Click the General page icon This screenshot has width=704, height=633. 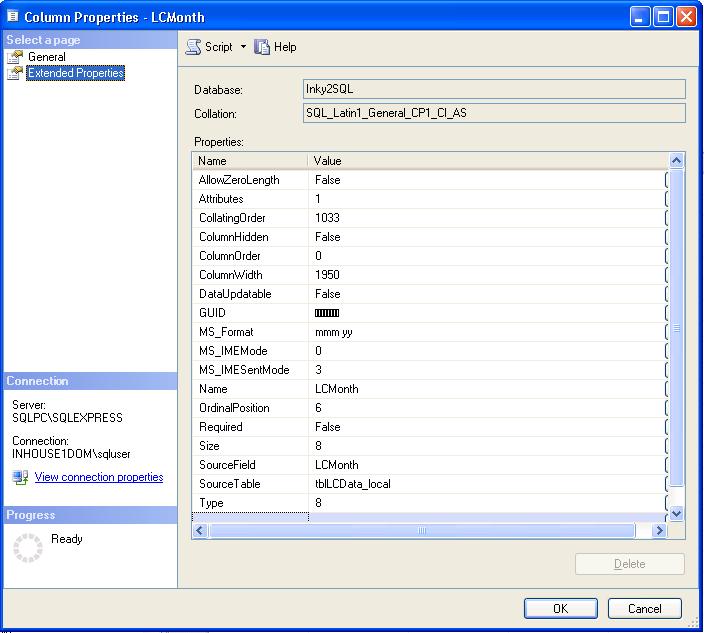coord(15,58)
